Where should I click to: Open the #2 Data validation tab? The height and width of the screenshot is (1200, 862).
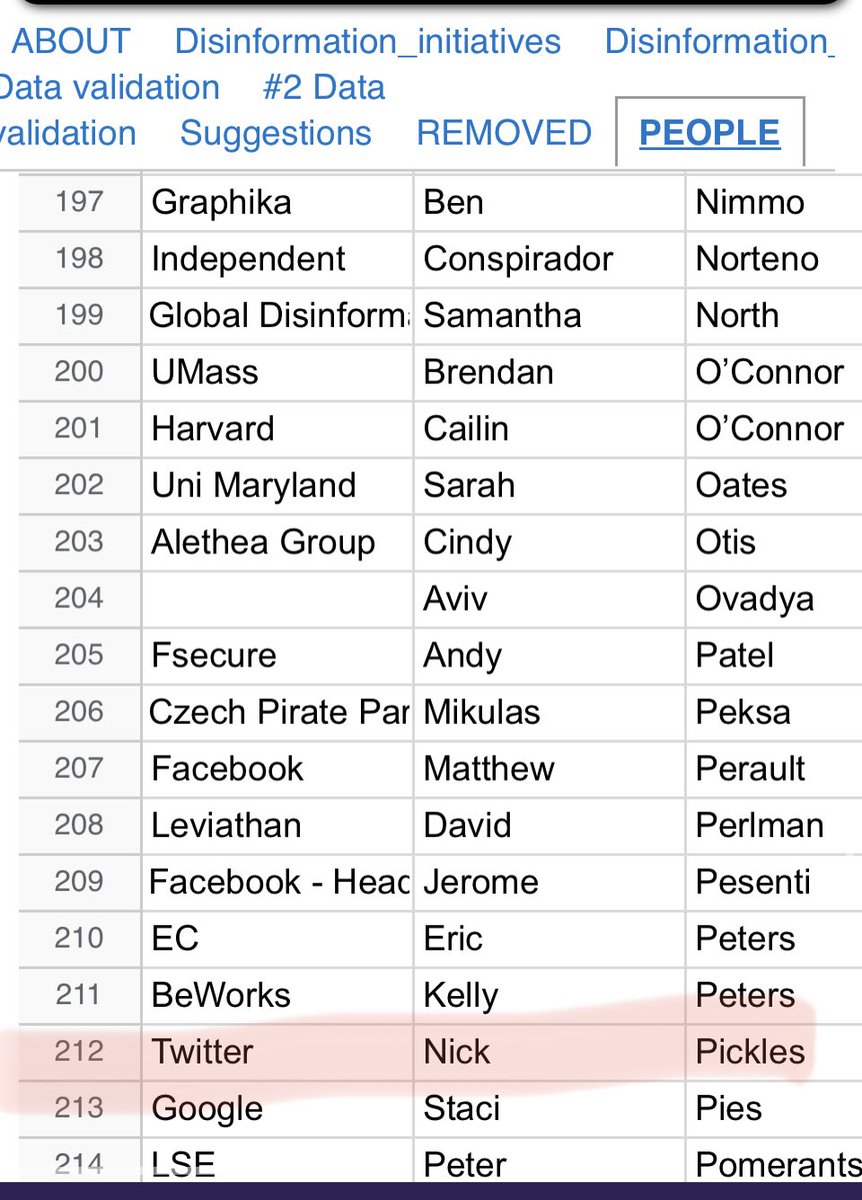pyautogui.click(x=323, y=88)
